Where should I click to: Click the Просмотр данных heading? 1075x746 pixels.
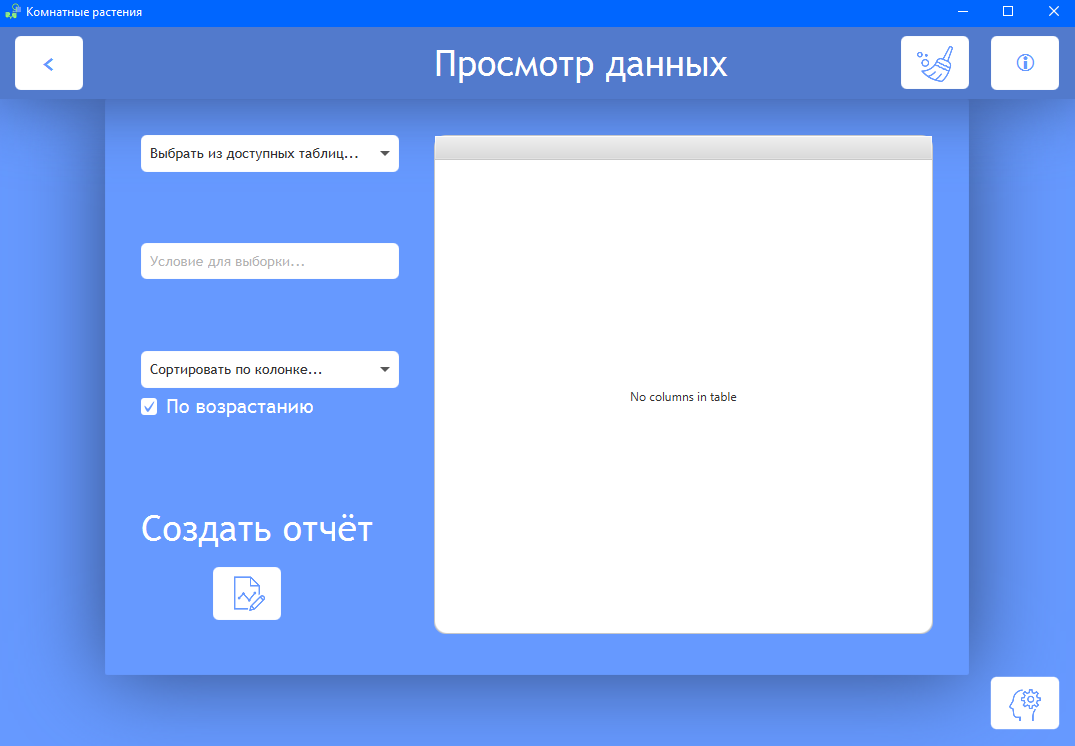click(581, 64)
